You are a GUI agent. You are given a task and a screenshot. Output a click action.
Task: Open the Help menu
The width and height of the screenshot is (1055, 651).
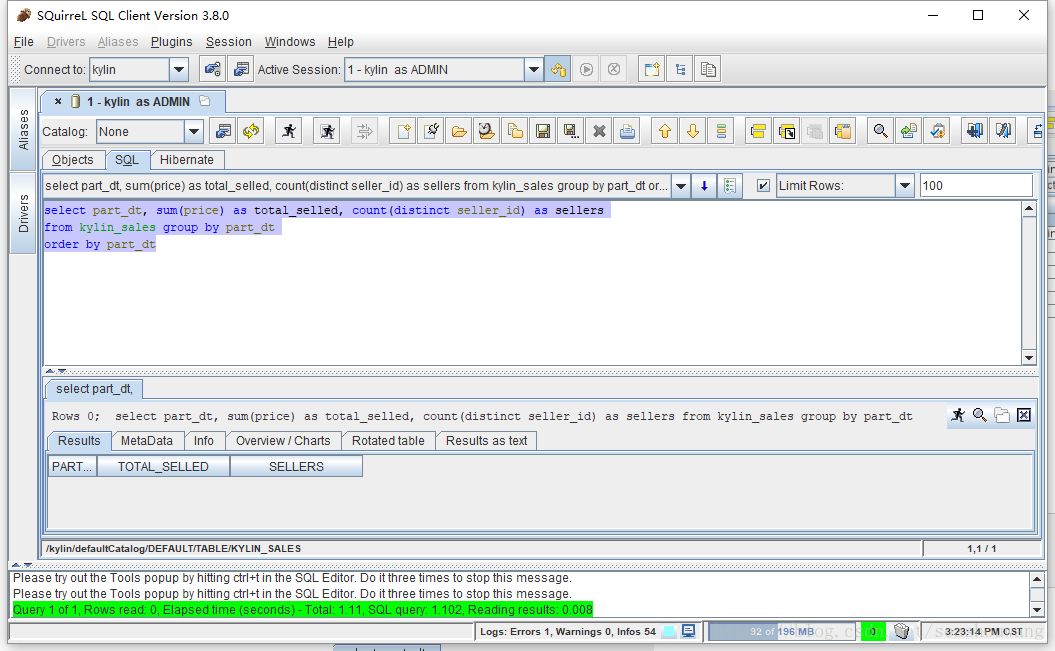click(340, 42)
